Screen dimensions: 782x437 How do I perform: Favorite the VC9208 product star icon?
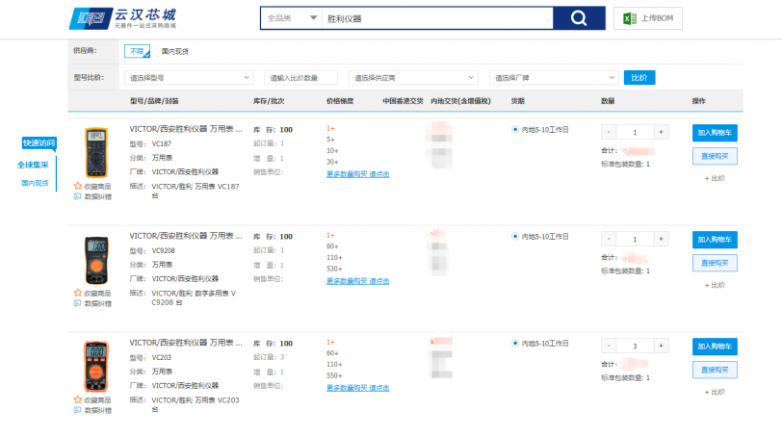click(x=78, y=293)
